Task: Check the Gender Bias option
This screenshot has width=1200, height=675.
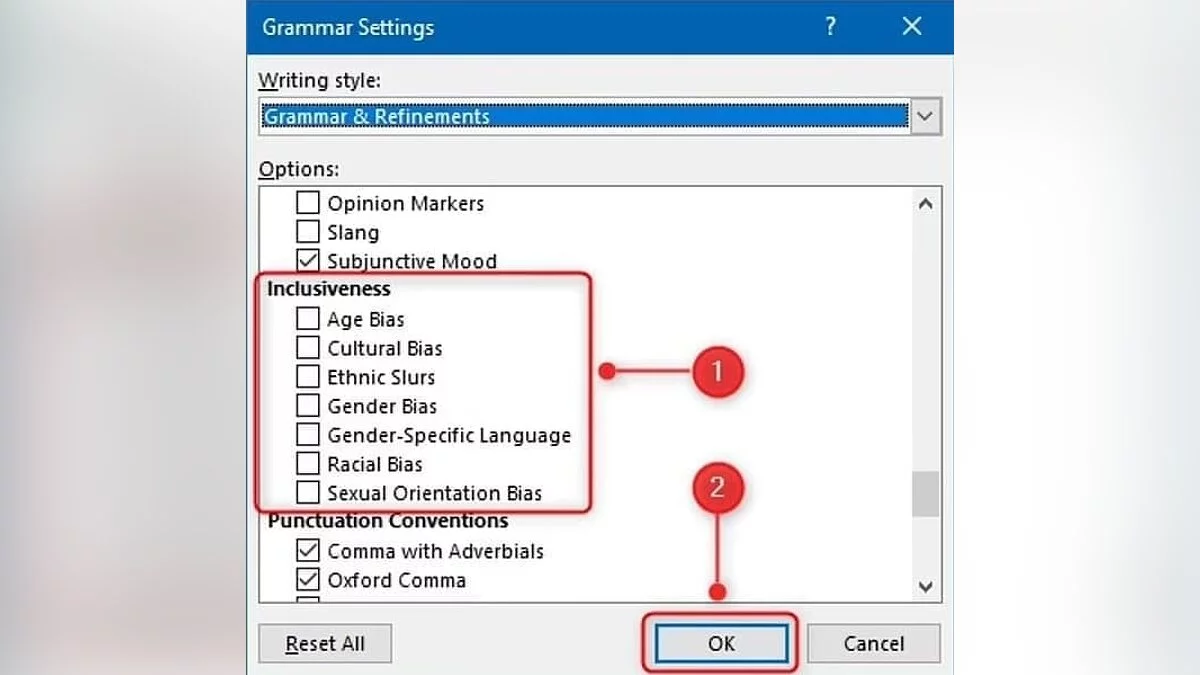Action: click(x=308, y=406)
